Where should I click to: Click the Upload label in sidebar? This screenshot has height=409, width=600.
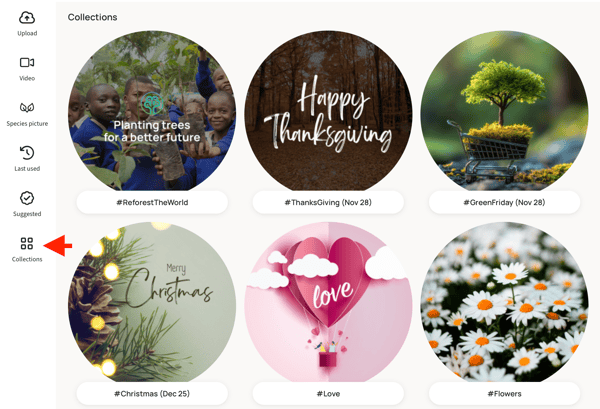click(27, 33)
